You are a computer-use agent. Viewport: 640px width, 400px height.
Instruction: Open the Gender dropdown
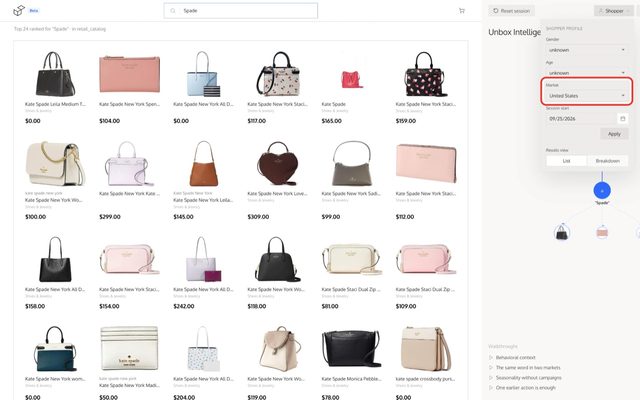587,50
